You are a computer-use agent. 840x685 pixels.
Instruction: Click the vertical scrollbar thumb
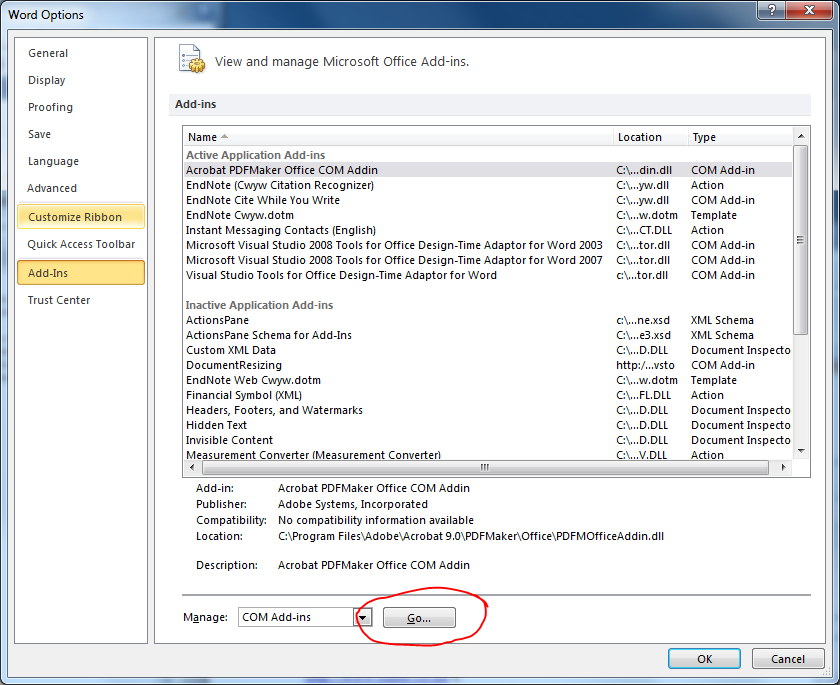(x=801, y=240)
